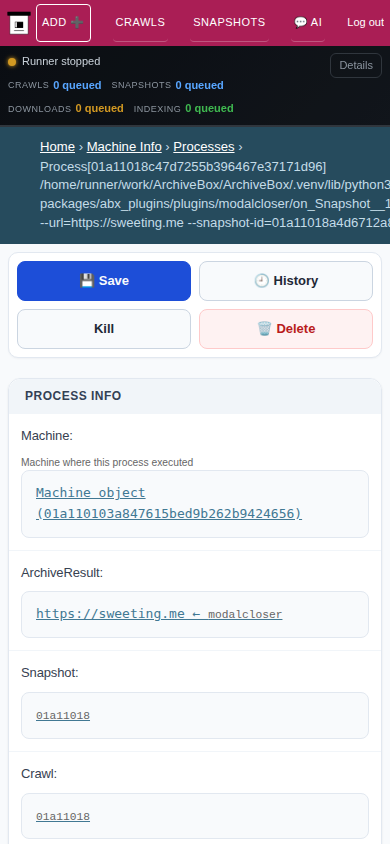Open the AI chat menu item
Image resolution: width=390 pixels, height=844 pixels.
[x=308, y=23]
